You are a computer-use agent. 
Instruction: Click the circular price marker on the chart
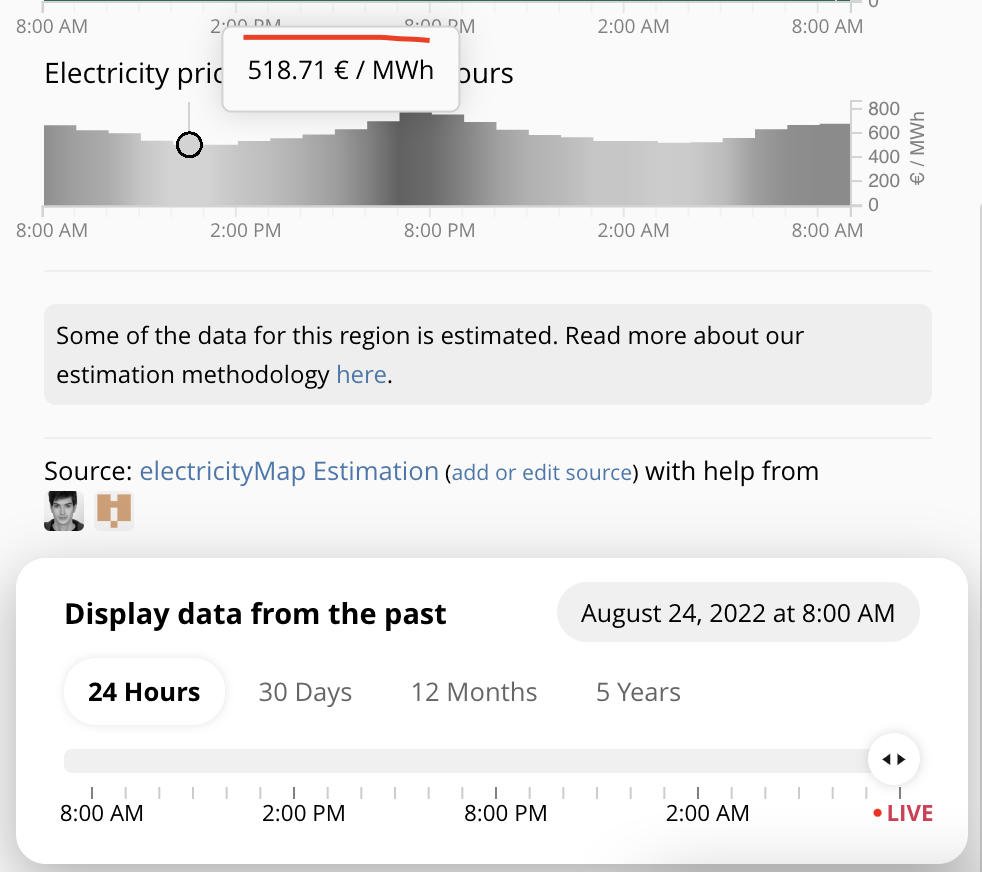point(189,145)
